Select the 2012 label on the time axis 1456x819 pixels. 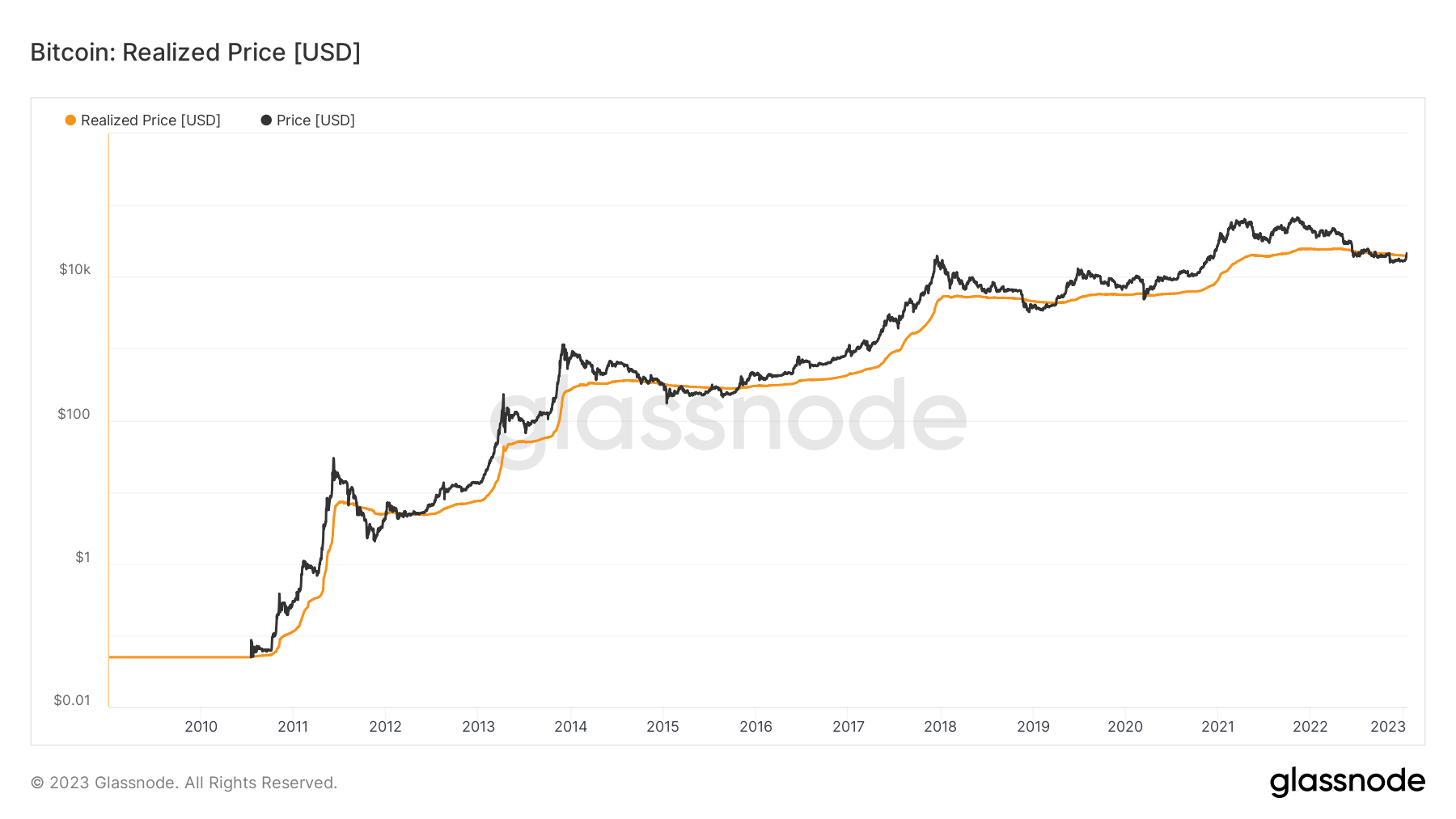(x=385, y=726)
